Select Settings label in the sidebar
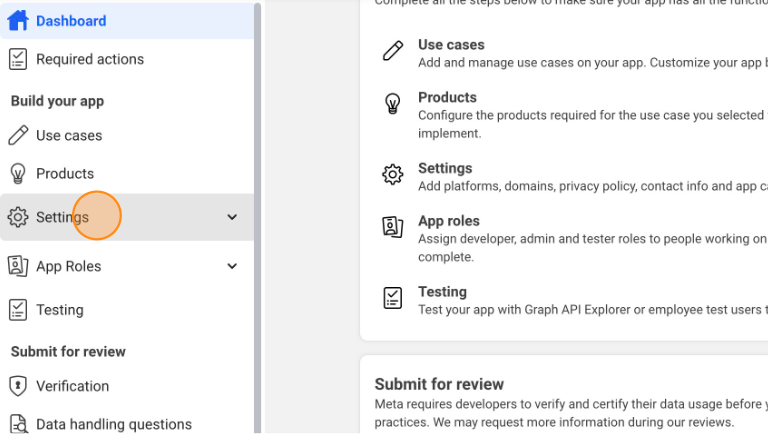Viewport: 768px width, 438px height. tap(62, 217)
